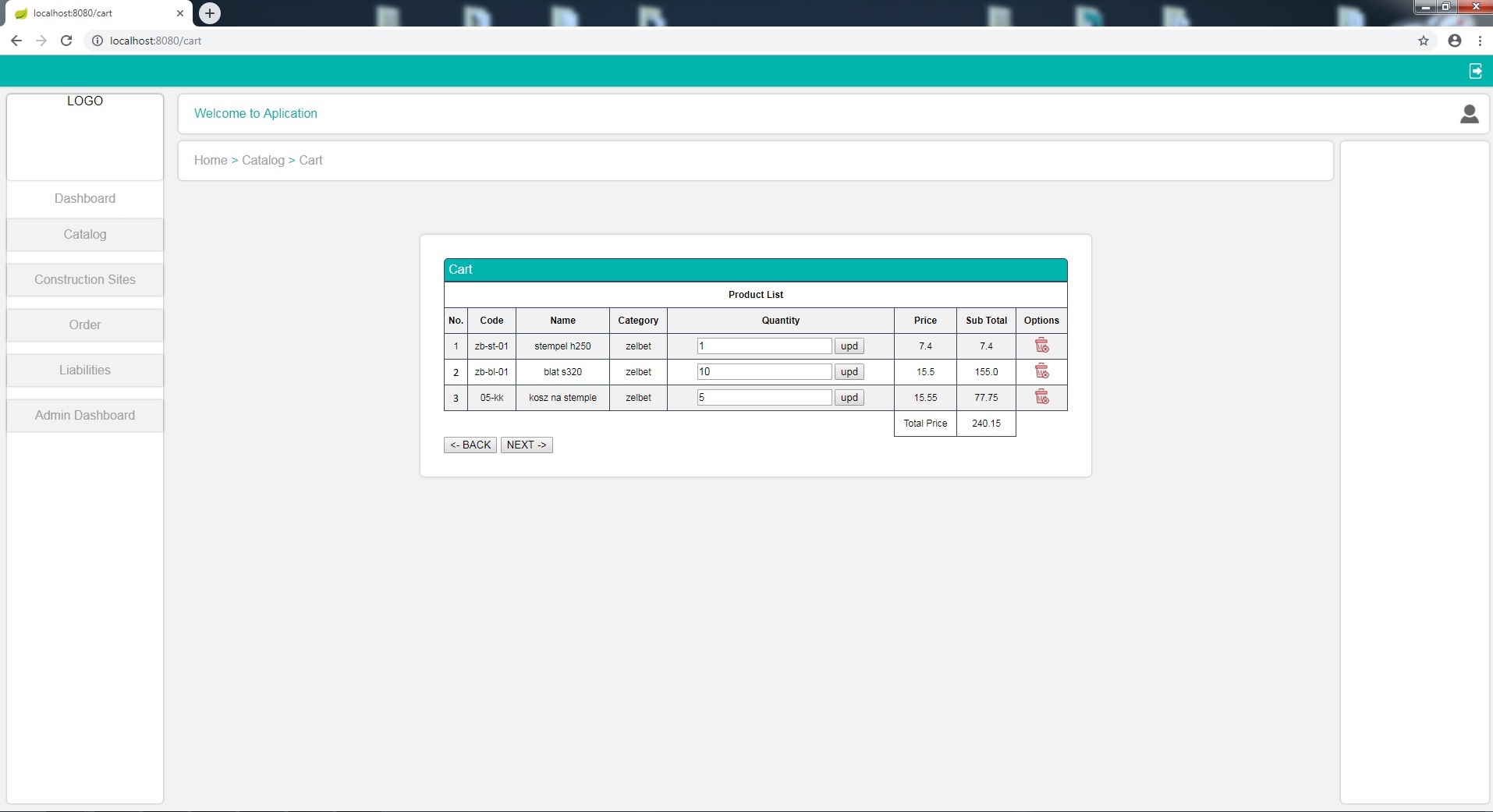Click the product name kosz na stemple
Screen dimensions: 1493x812
(x=562, y=397)
